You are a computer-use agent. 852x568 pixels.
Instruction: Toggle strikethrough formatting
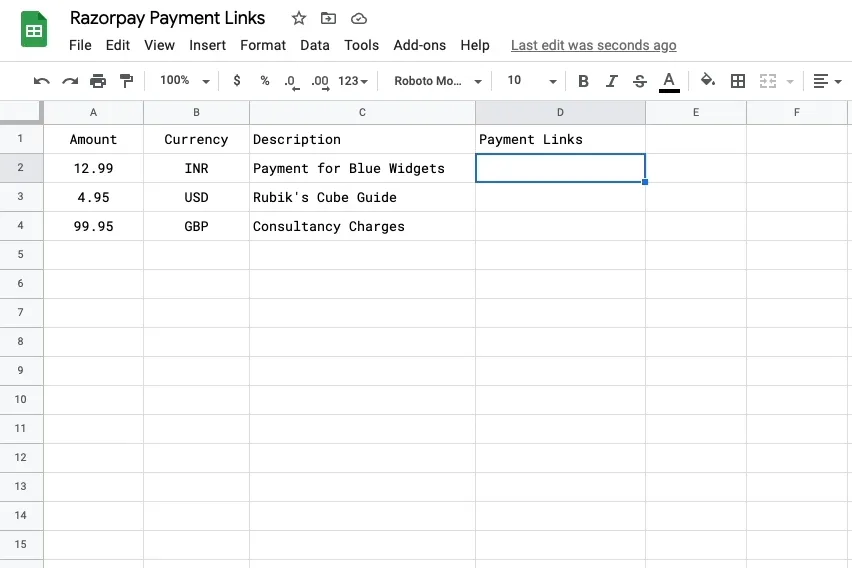pyautogui.click(x=640, y=81)
